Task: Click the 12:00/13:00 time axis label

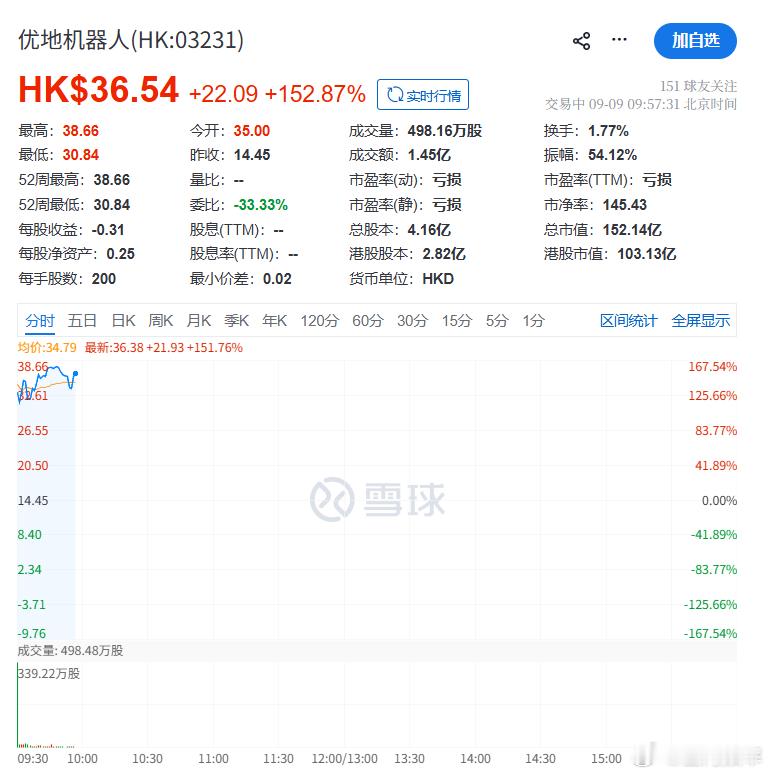Action: [x=344, y=759]
